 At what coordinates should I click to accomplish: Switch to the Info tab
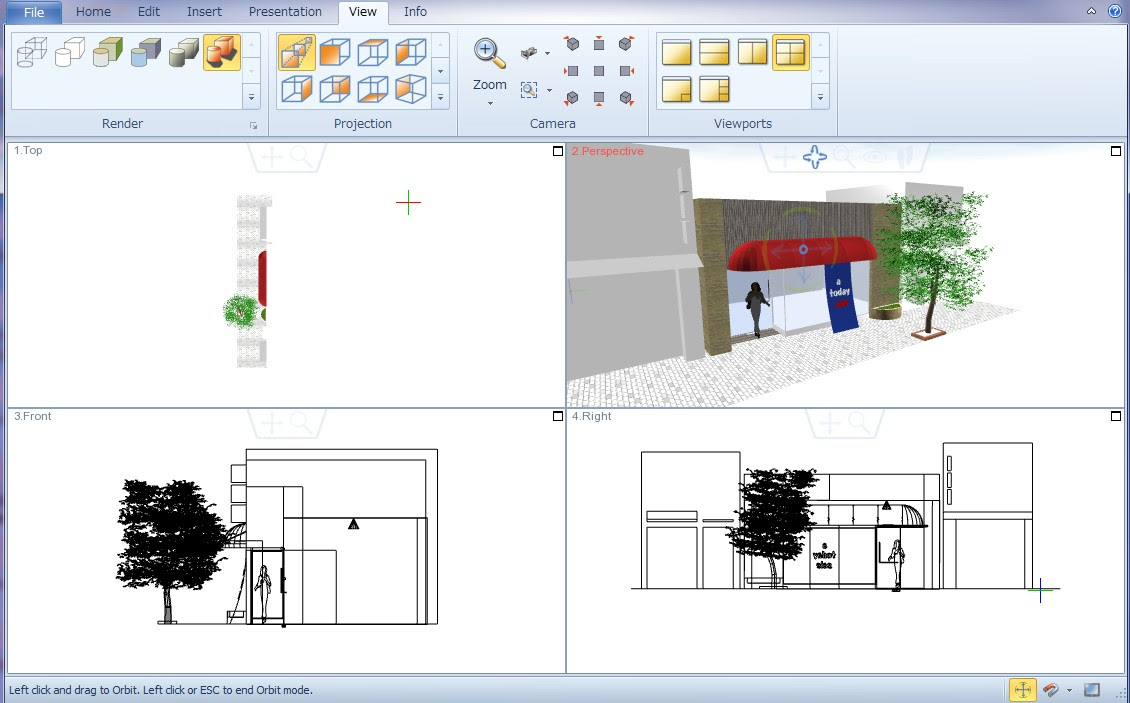point(415,12)
